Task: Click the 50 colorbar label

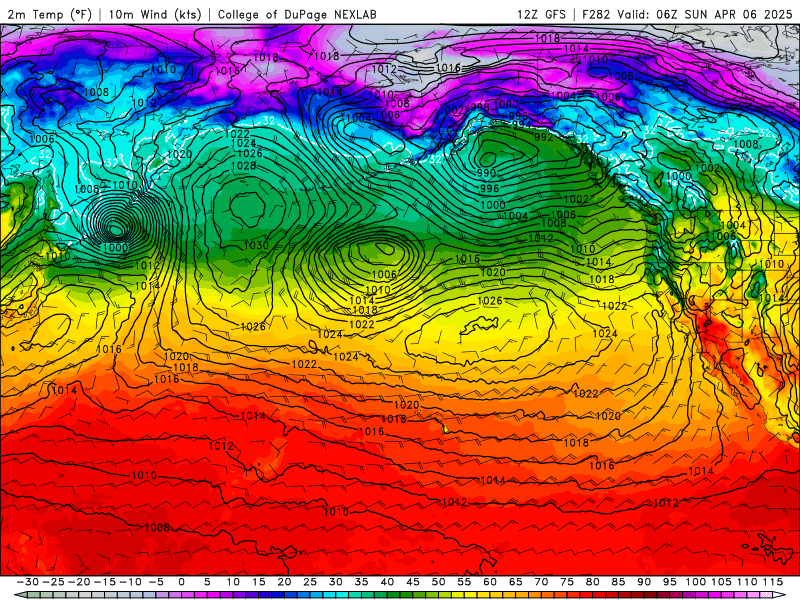Action: [438, 582]
